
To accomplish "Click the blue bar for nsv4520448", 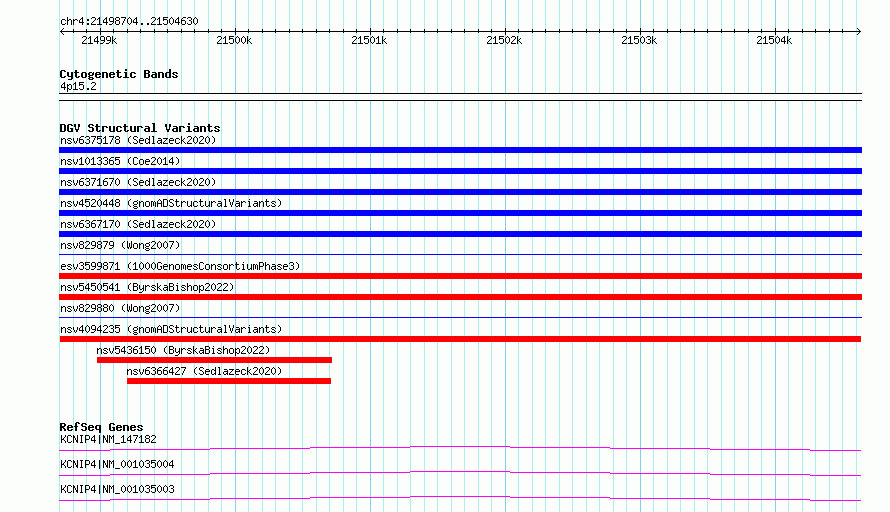I will pyautogui.click(x=460, y=213).
